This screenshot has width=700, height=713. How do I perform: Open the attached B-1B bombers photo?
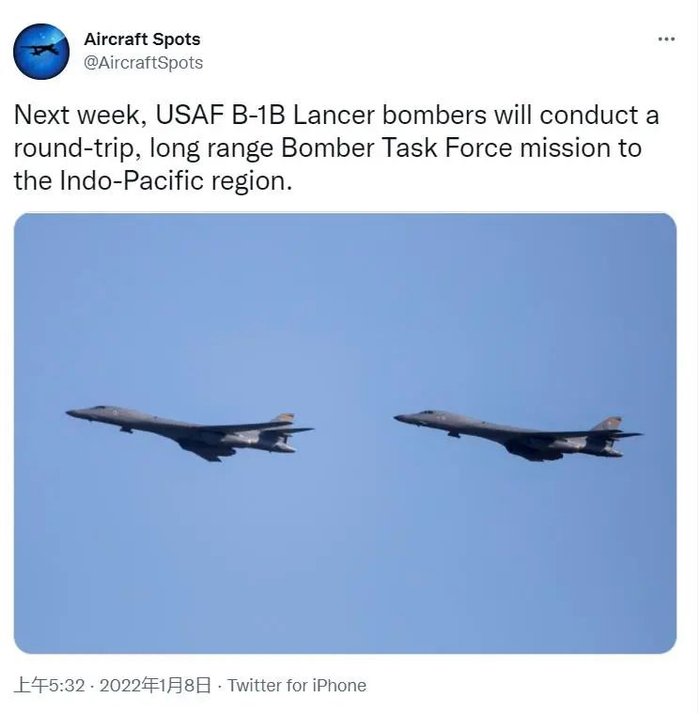[x=345, y=433]
